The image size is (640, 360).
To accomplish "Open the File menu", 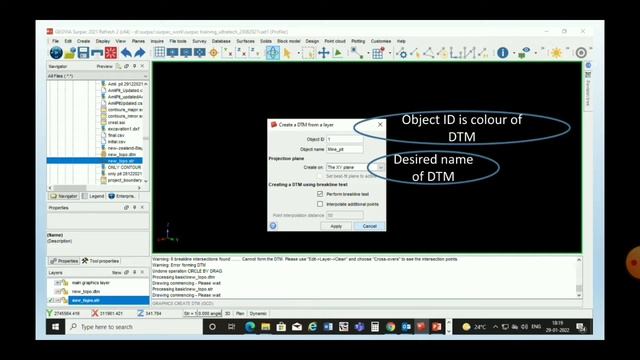I will pyautogui.click(x=56, y=41).
